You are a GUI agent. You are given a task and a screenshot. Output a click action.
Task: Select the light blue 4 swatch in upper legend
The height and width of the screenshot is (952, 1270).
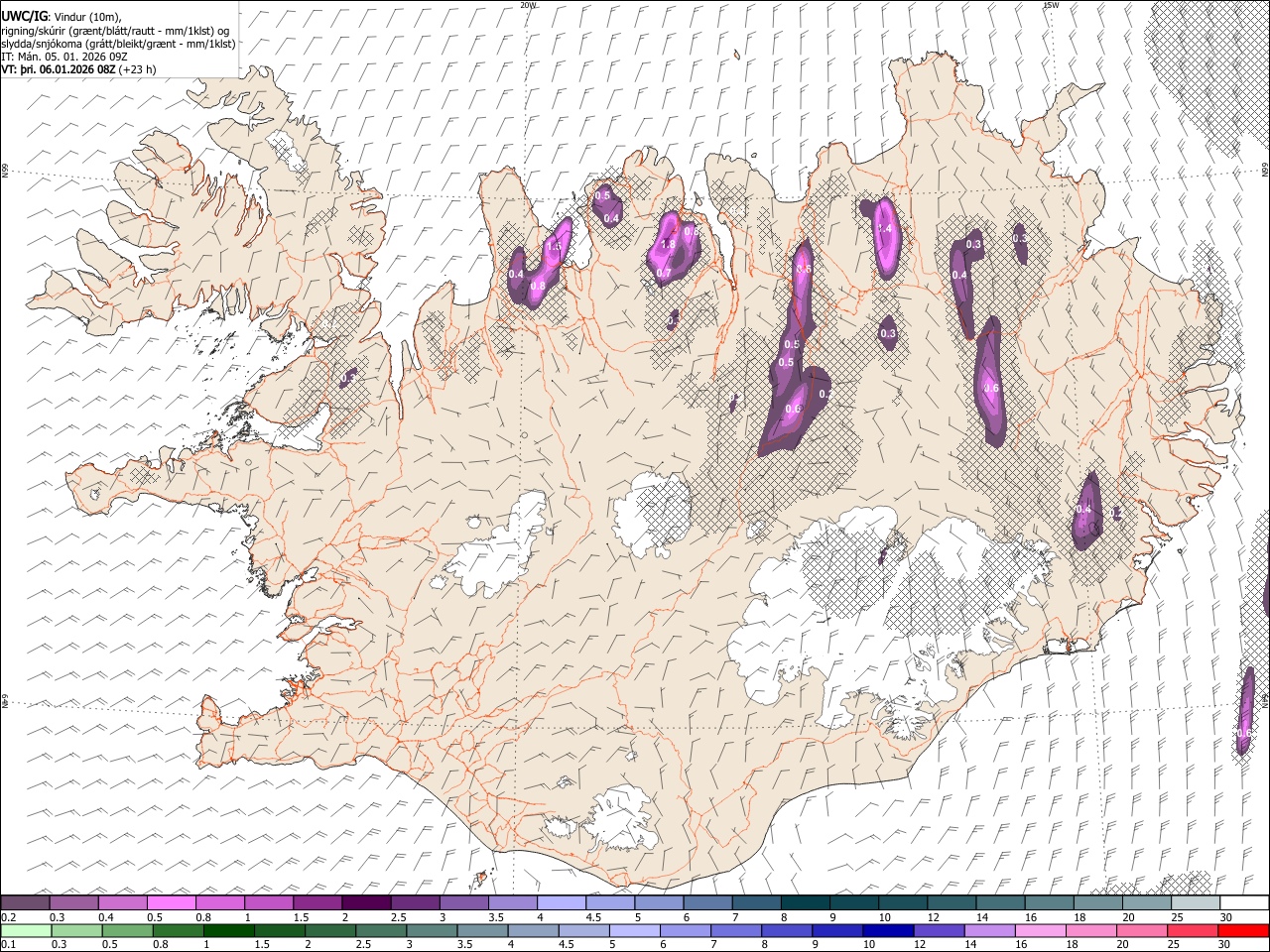click(561, 902)
